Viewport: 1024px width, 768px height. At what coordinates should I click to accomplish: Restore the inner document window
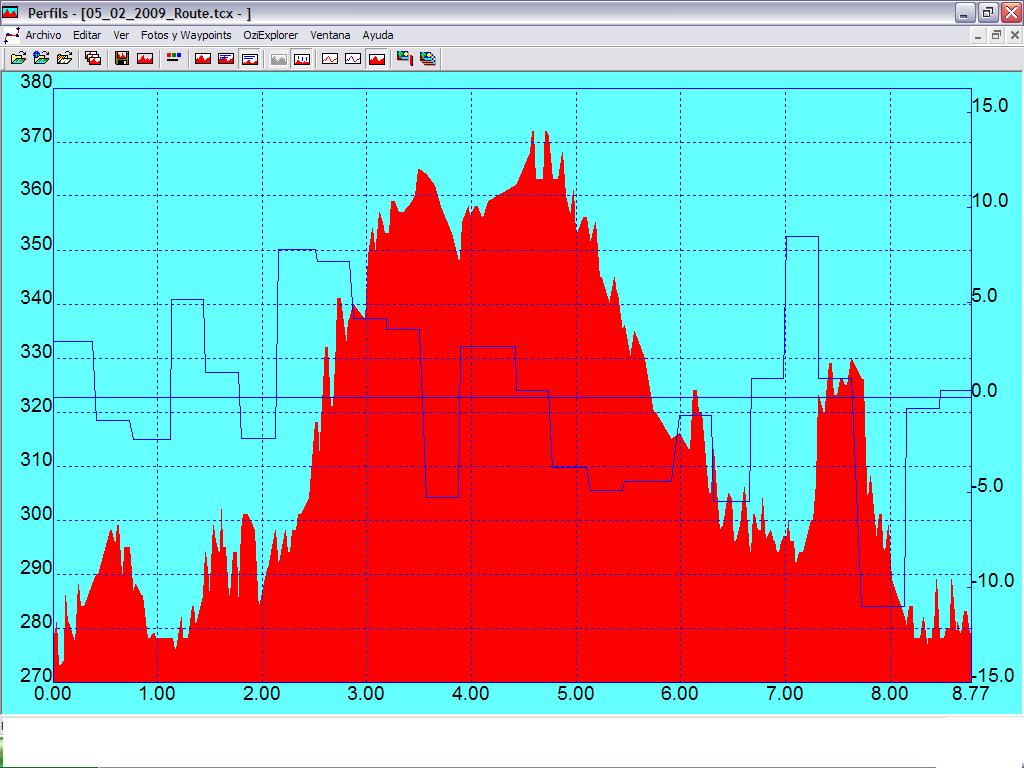click(996, 35)
